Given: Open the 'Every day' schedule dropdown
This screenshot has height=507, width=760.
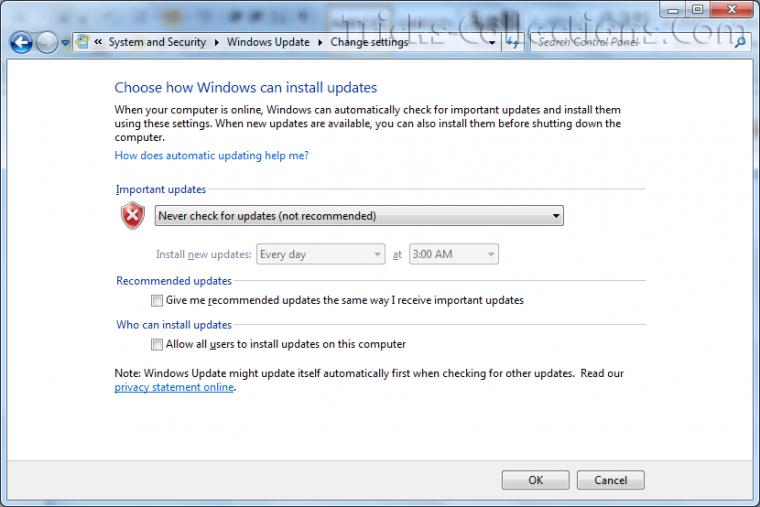Looking at the screenshot, I should coord(320,254).
